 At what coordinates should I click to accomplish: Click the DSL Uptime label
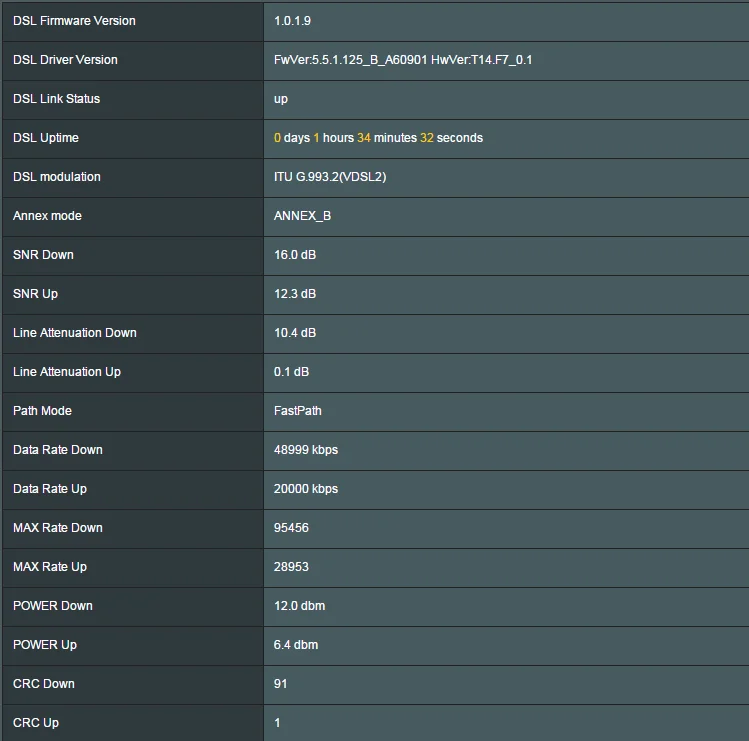point(46,138)
